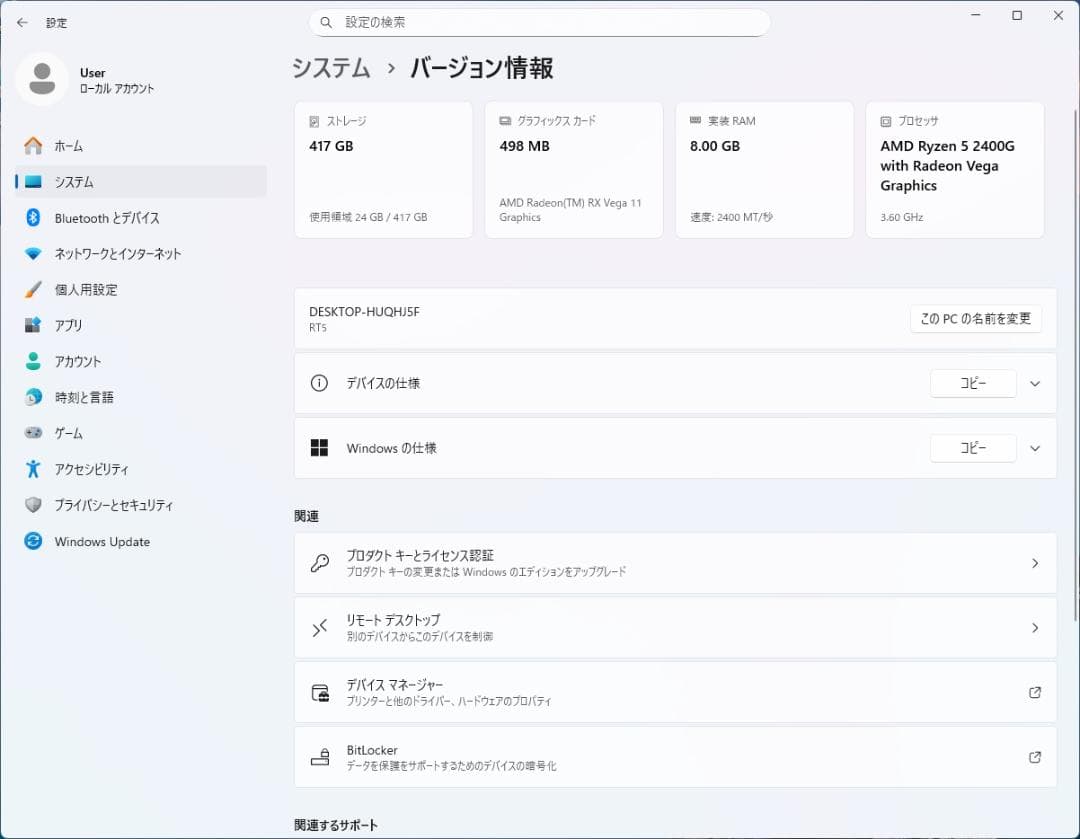Open BitLocker settings row
The height and width of the screenshot is (839, 1080).
(675, 757)
